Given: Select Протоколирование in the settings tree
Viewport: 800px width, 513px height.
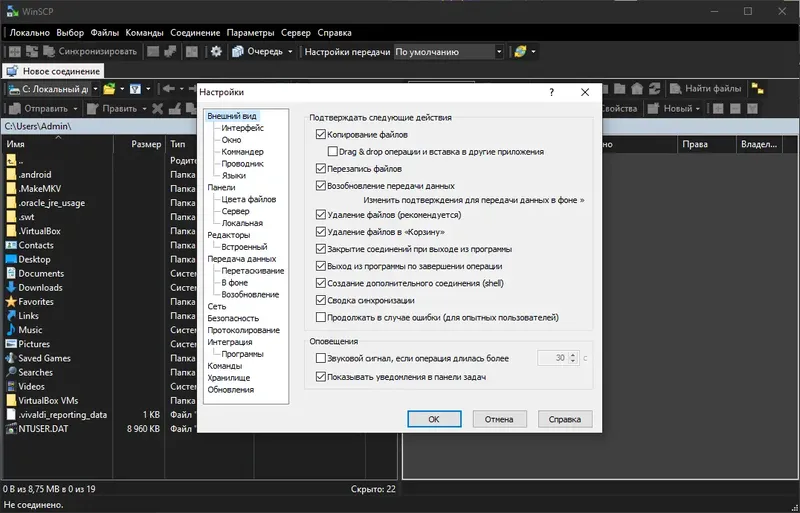Looking at the screenshot, I should 243,330.
